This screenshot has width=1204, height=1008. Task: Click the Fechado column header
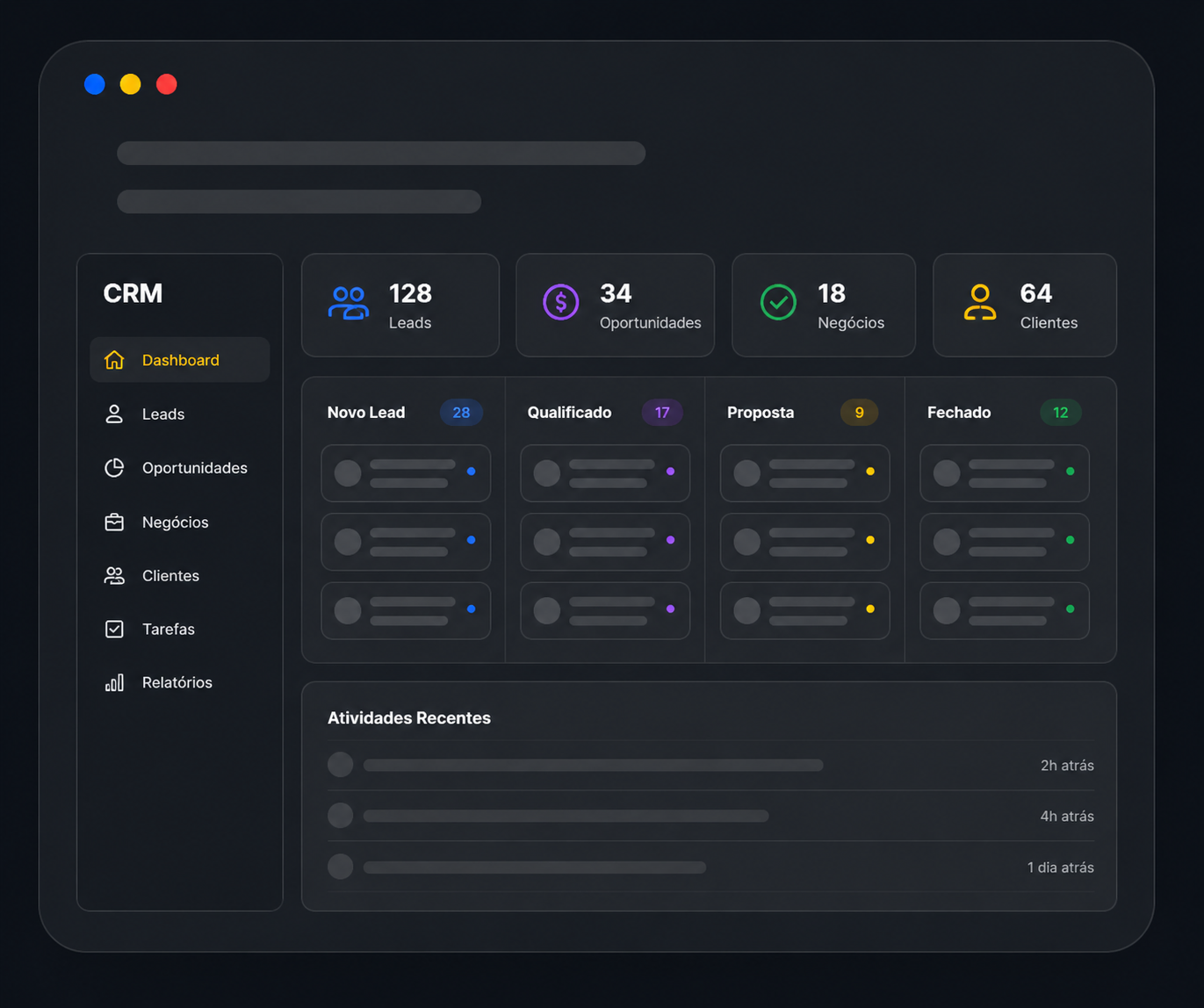point(959,413)
